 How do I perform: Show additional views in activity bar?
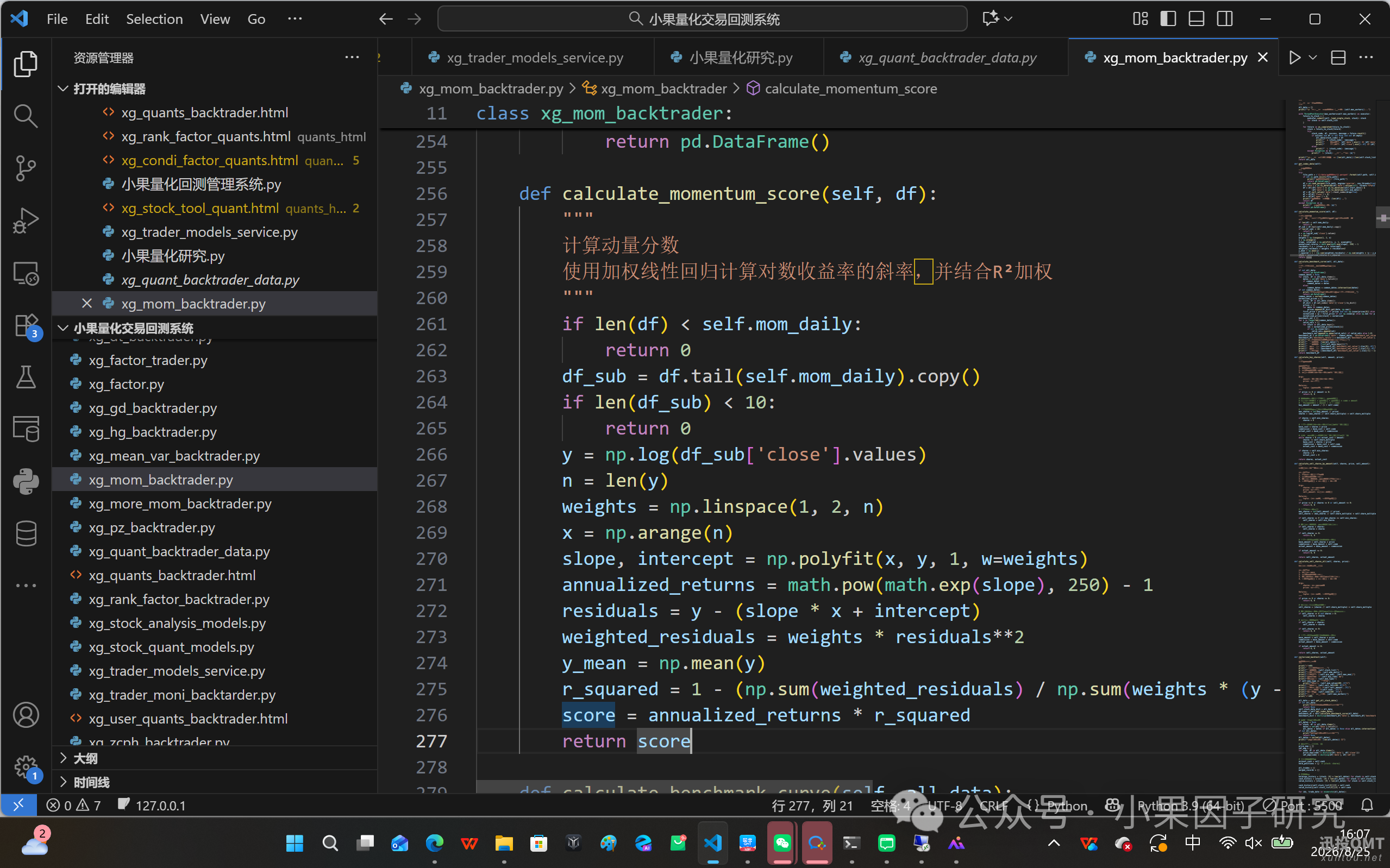tap(25, 586)
